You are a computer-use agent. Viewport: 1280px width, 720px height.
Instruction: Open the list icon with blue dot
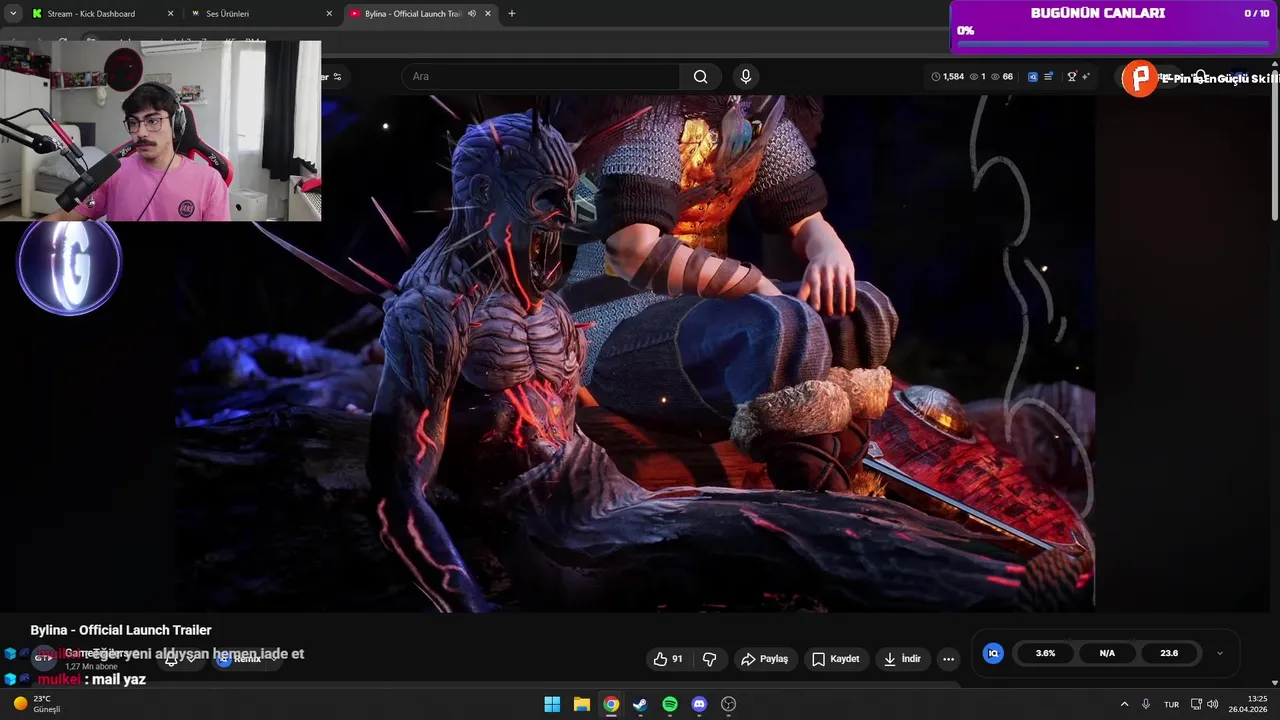1048,77
